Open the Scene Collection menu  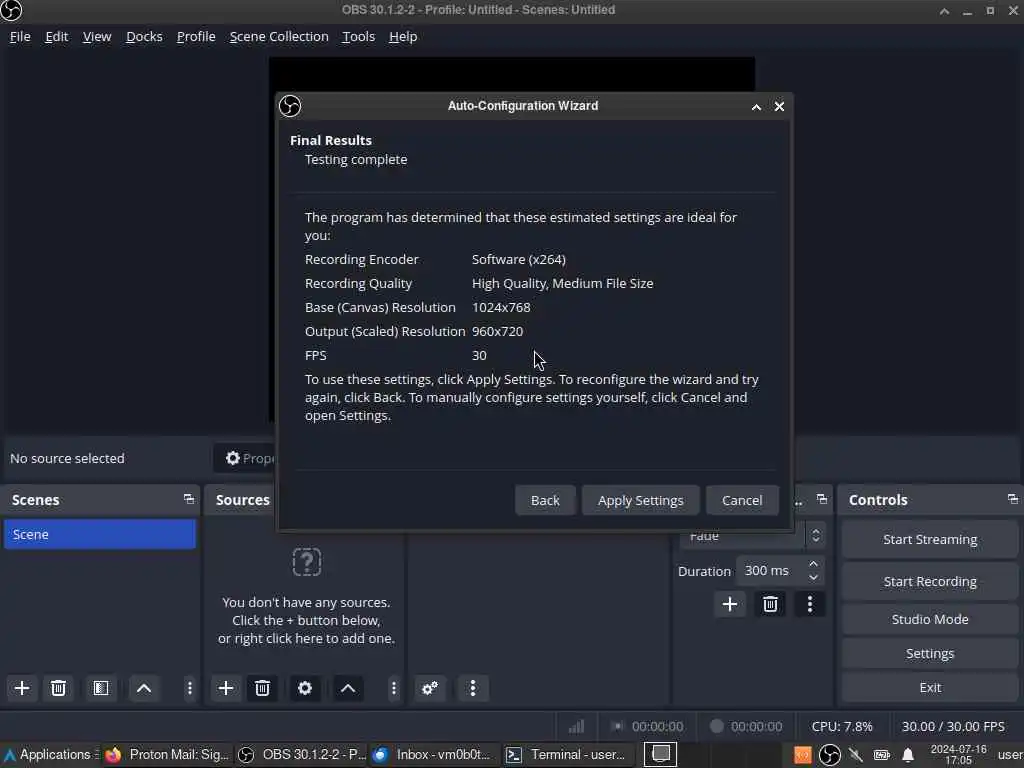tap(279, 37)
